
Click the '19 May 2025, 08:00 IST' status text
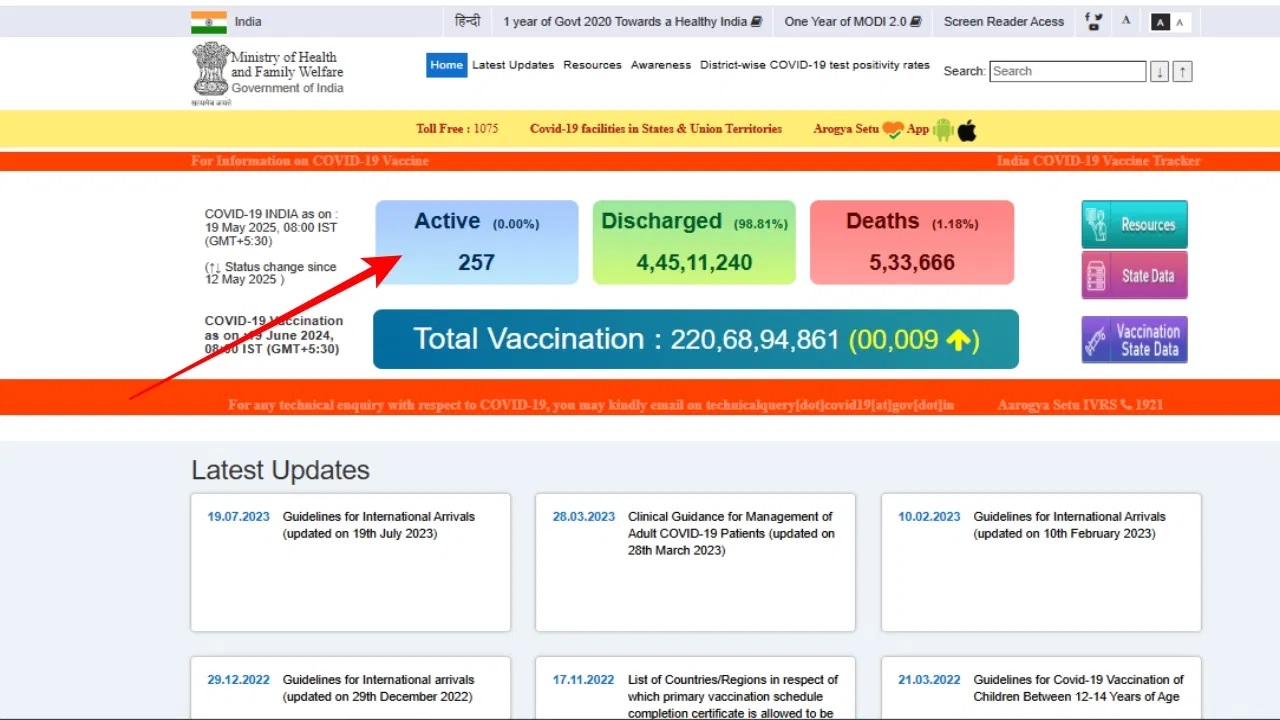[271, 228]
